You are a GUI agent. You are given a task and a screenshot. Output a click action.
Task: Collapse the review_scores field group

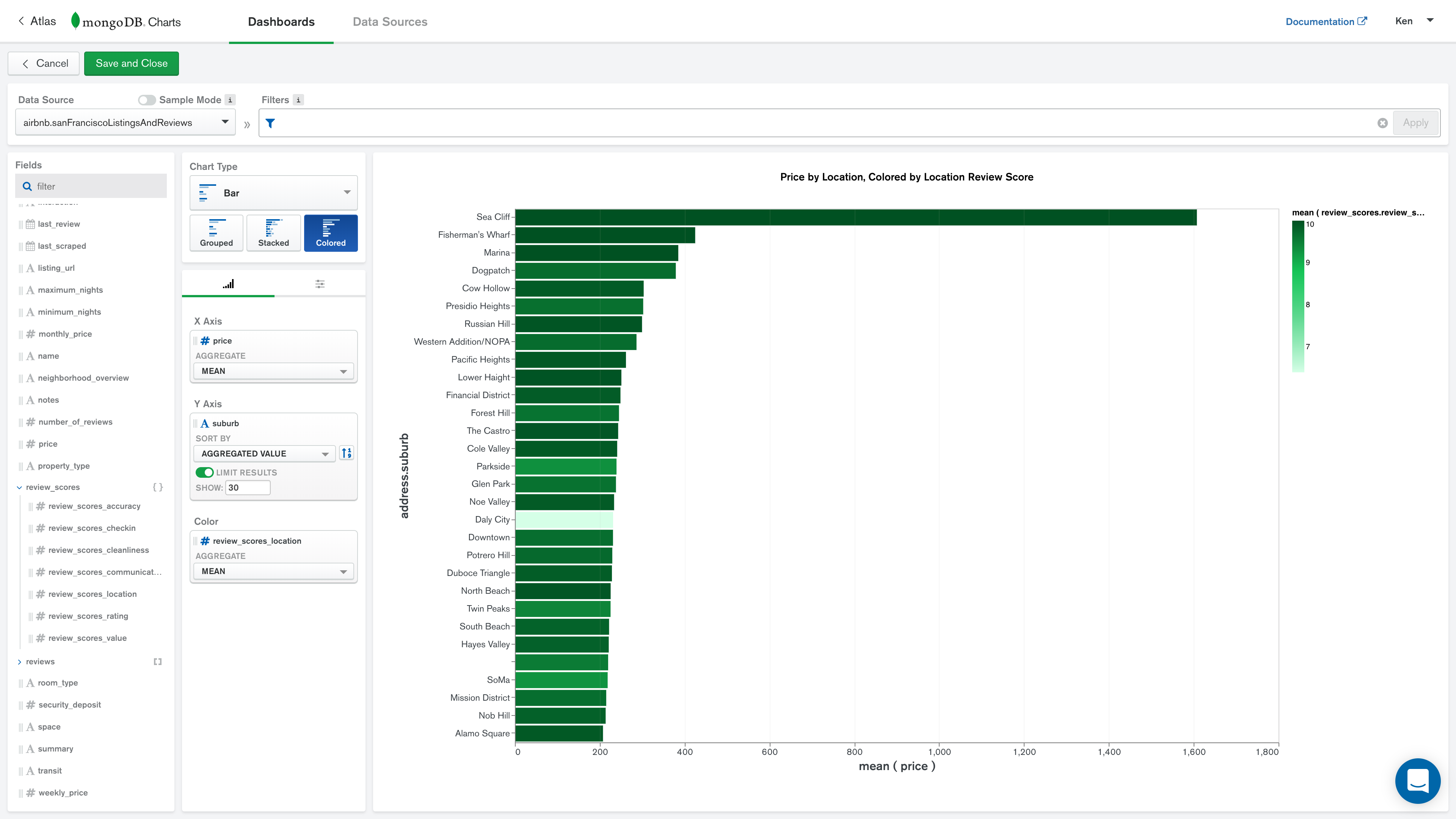pos(20,487)
